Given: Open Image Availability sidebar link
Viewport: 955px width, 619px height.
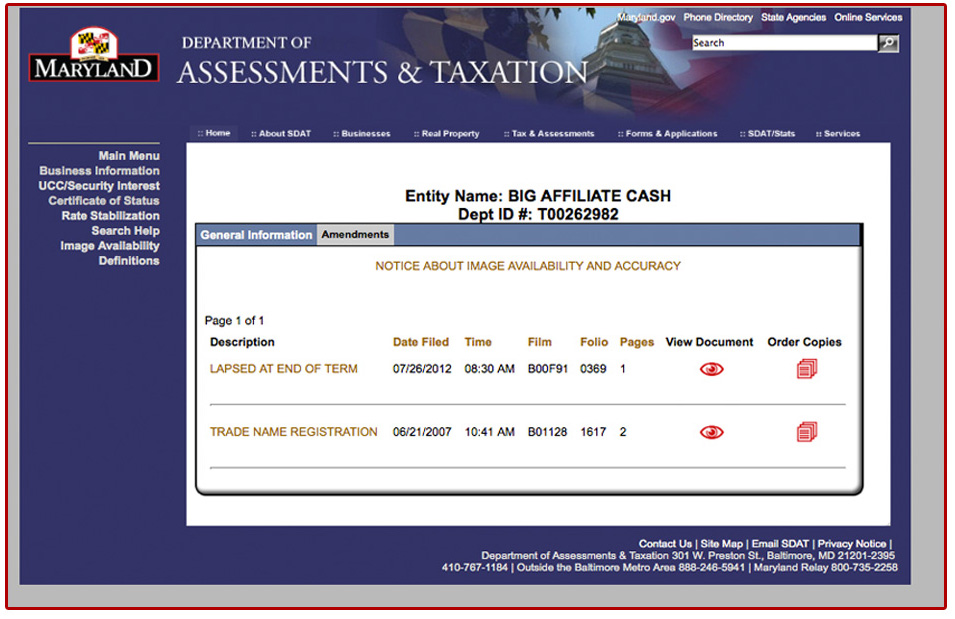Looking at the screenshot, I should pos(110,246).
